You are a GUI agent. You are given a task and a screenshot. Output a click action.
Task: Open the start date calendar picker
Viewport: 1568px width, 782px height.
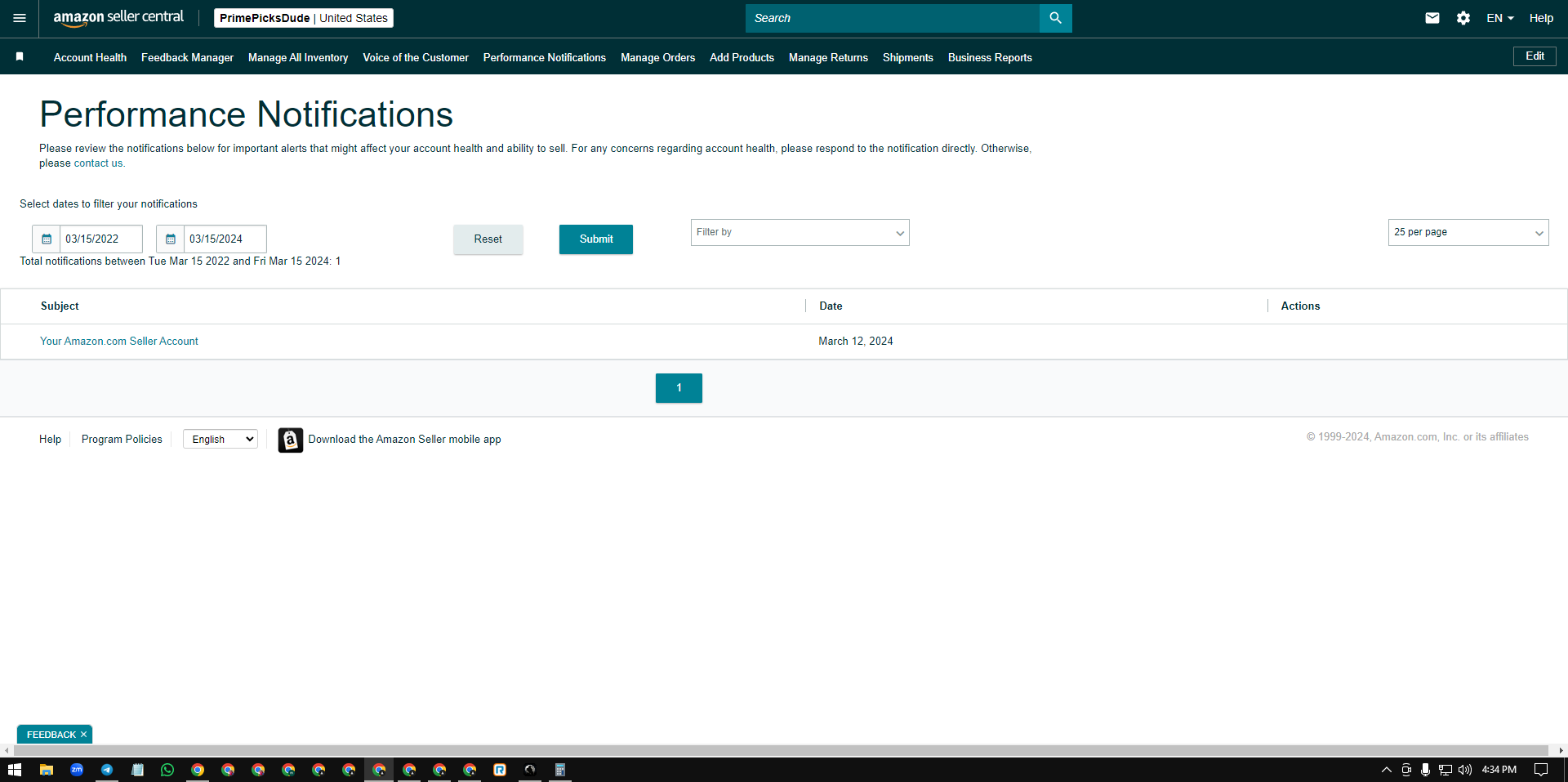[47, 239]
